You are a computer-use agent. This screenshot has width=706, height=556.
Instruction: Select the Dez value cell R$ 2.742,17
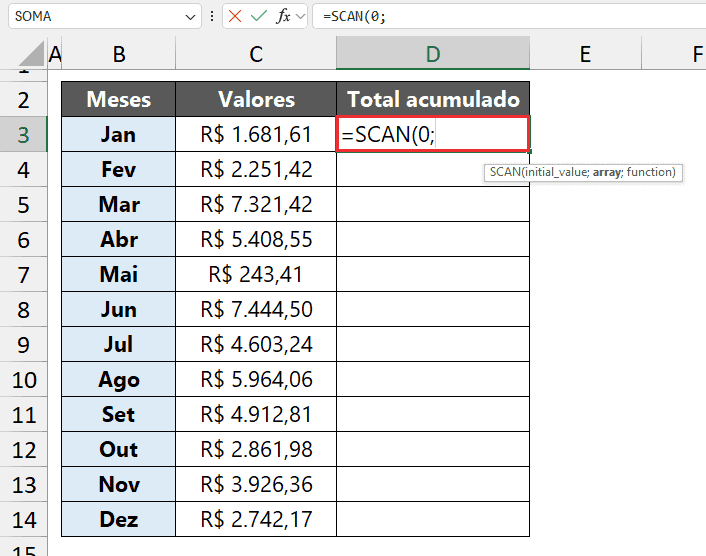point(256,519)
